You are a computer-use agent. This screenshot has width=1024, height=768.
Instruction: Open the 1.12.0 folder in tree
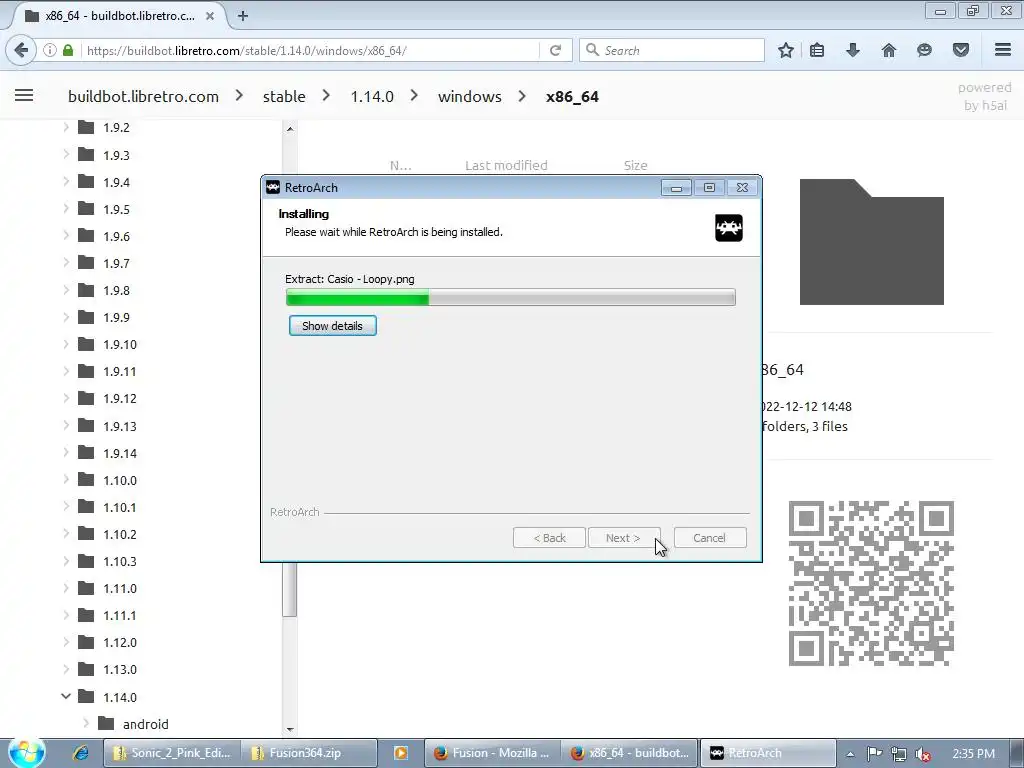(x=120, y=643)
